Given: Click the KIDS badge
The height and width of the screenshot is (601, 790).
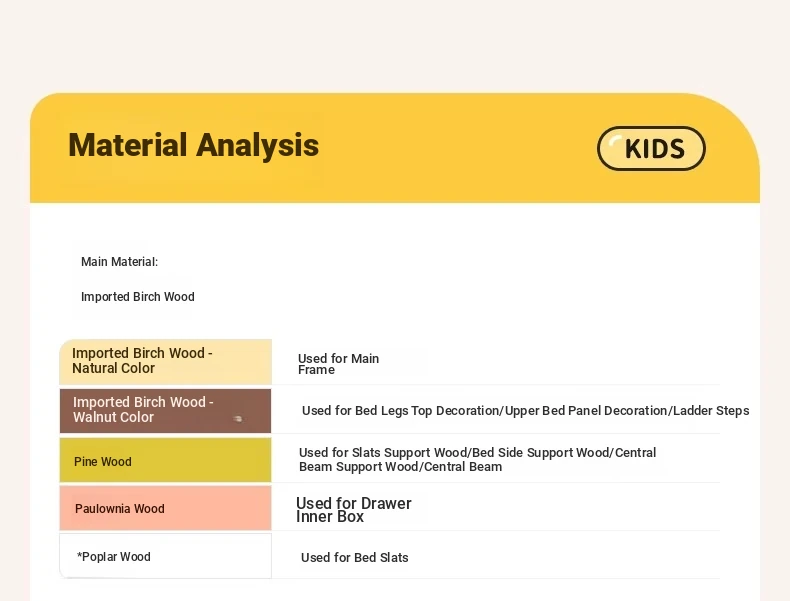Looking at the screenshot, I should [x=651, y=148].
